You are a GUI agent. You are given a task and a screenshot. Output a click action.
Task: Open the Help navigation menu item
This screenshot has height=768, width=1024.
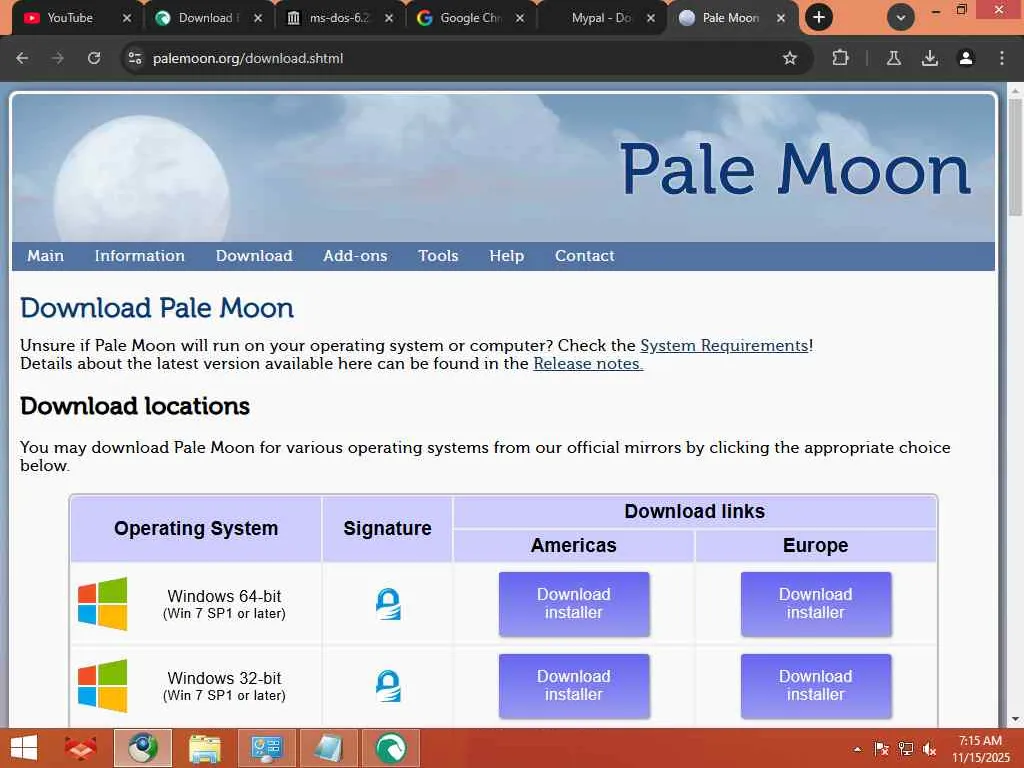click(507, 256)
